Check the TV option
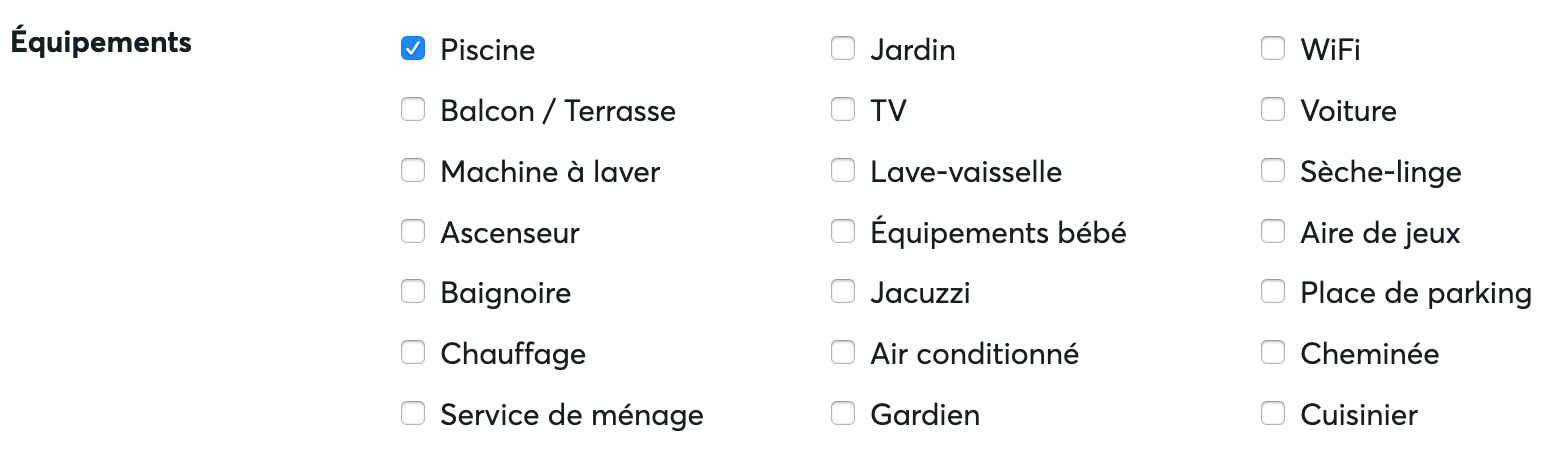Image resolution: width=1558 pixels, height=462 pixels. click(843, 110)
